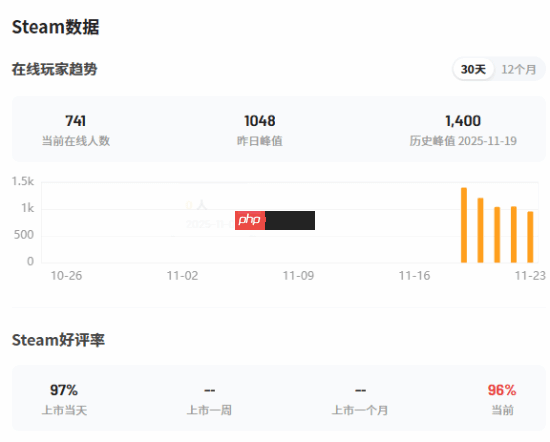Click the current online count 741
Screen dimensions: 550x442
point(75,121)
